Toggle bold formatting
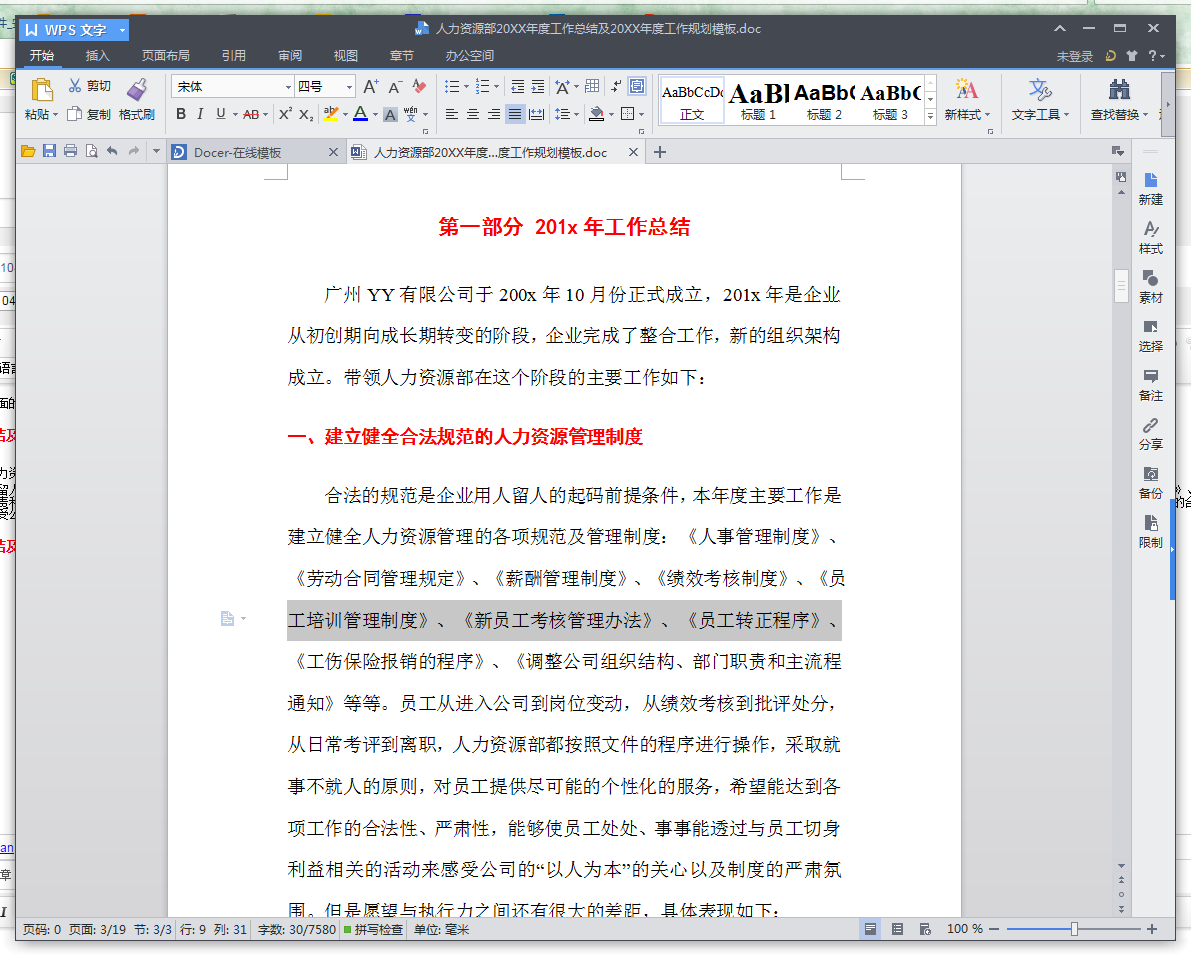This screenshot has width=1191, height=956. coord(181,114)
